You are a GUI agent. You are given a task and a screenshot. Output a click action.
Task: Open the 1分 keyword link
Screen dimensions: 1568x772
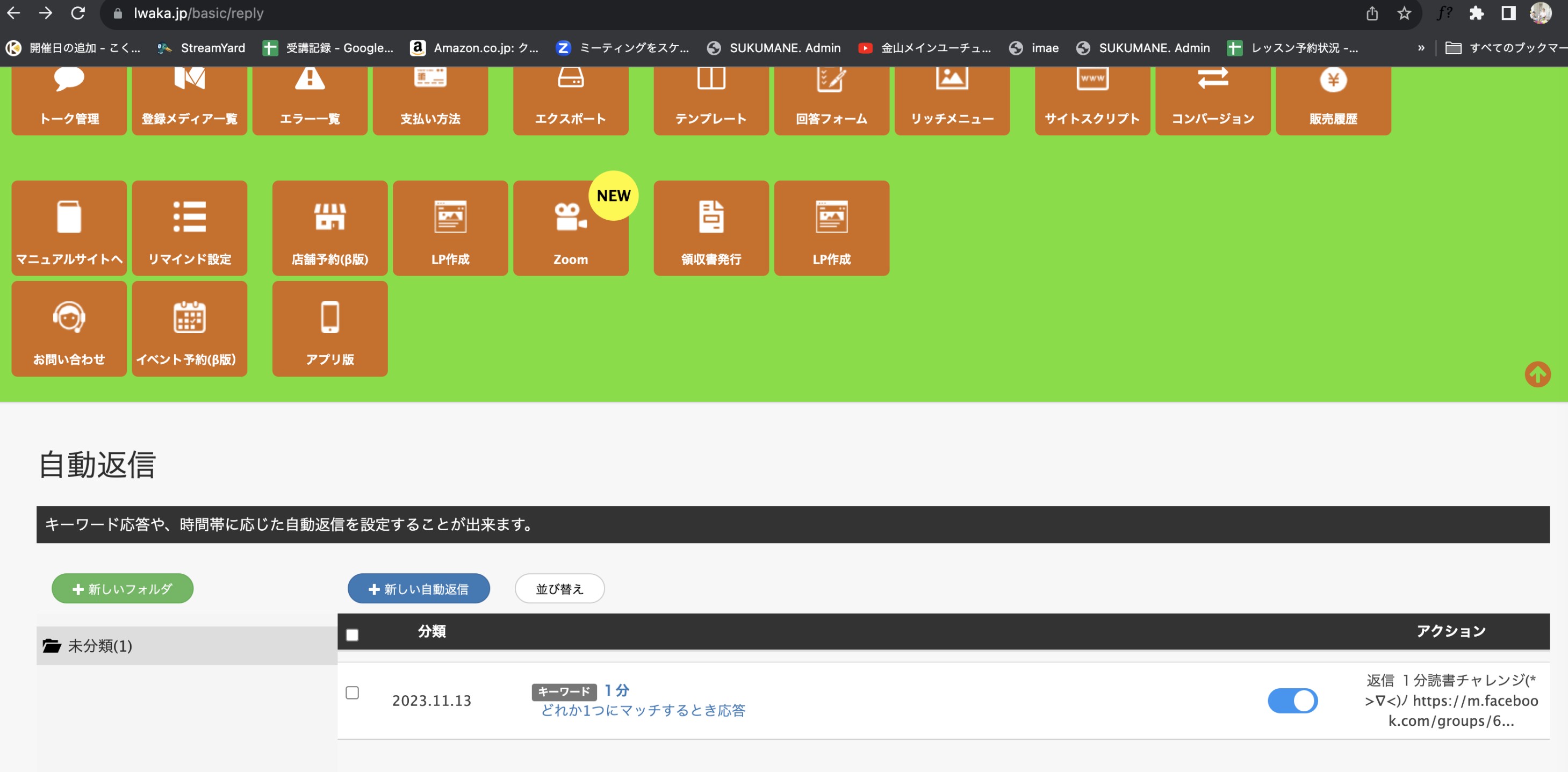point(616,690)
